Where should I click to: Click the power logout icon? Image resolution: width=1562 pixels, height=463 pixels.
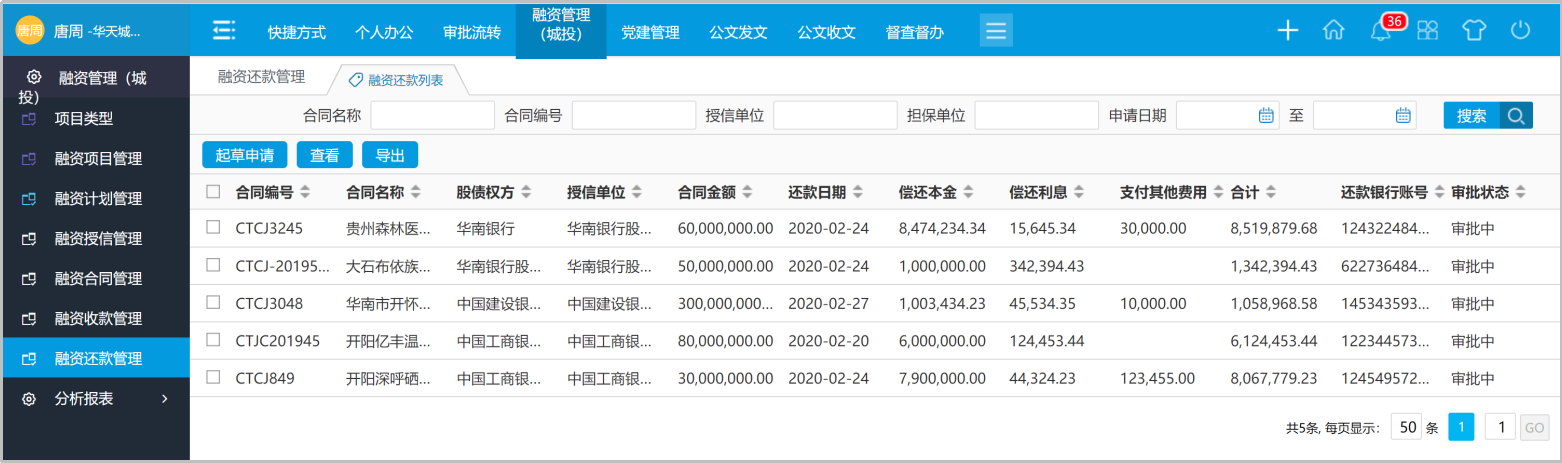1521,30
